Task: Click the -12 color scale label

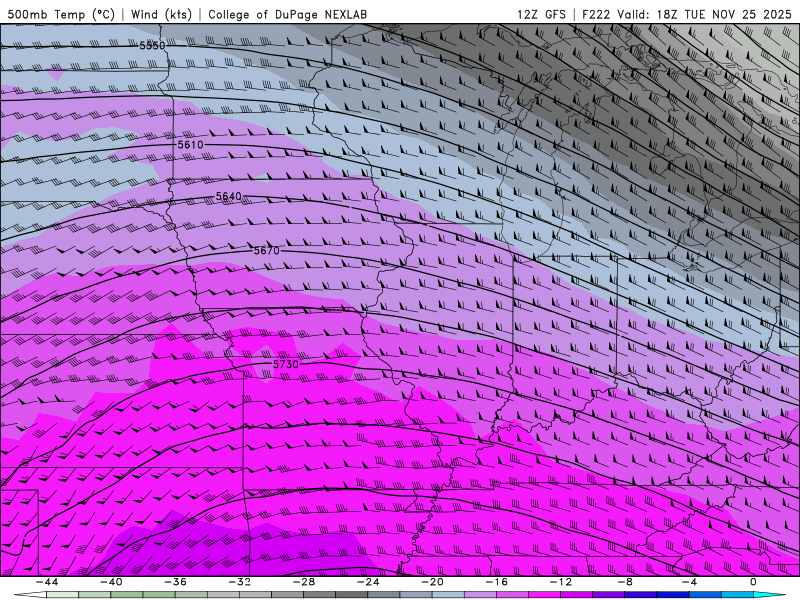Action: coord(561,582)
